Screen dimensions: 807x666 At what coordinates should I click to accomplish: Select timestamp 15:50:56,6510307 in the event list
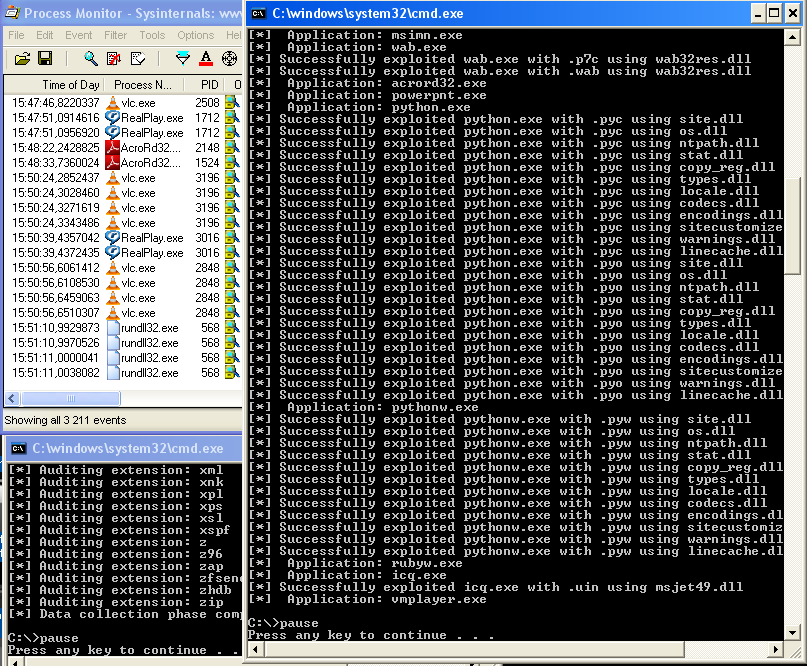56,313
